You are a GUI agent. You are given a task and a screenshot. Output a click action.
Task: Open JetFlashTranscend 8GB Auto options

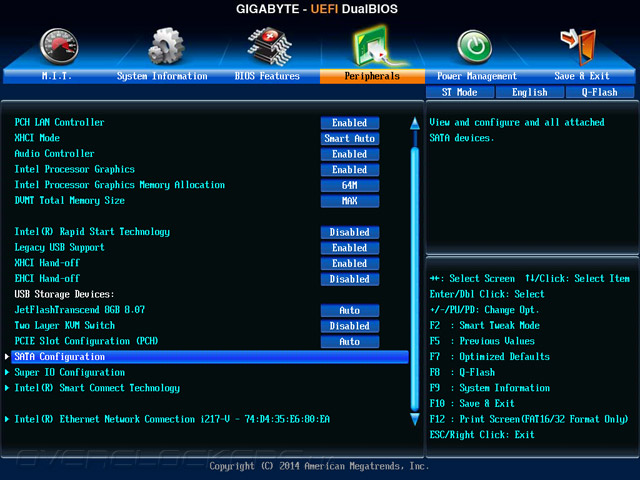tap(350, 310)
